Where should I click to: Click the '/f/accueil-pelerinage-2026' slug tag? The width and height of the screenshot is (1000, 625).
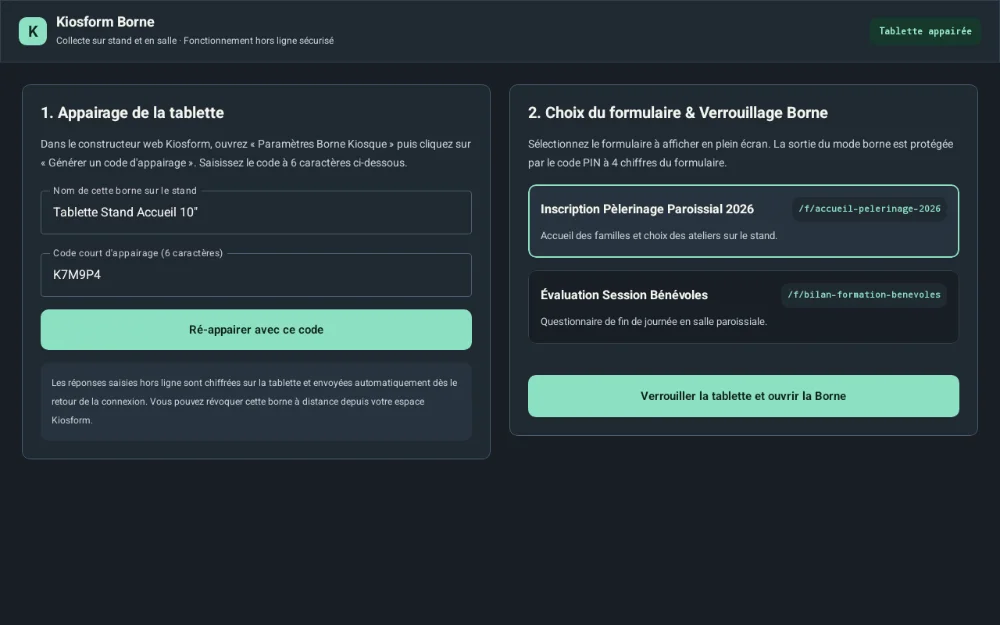869,209
